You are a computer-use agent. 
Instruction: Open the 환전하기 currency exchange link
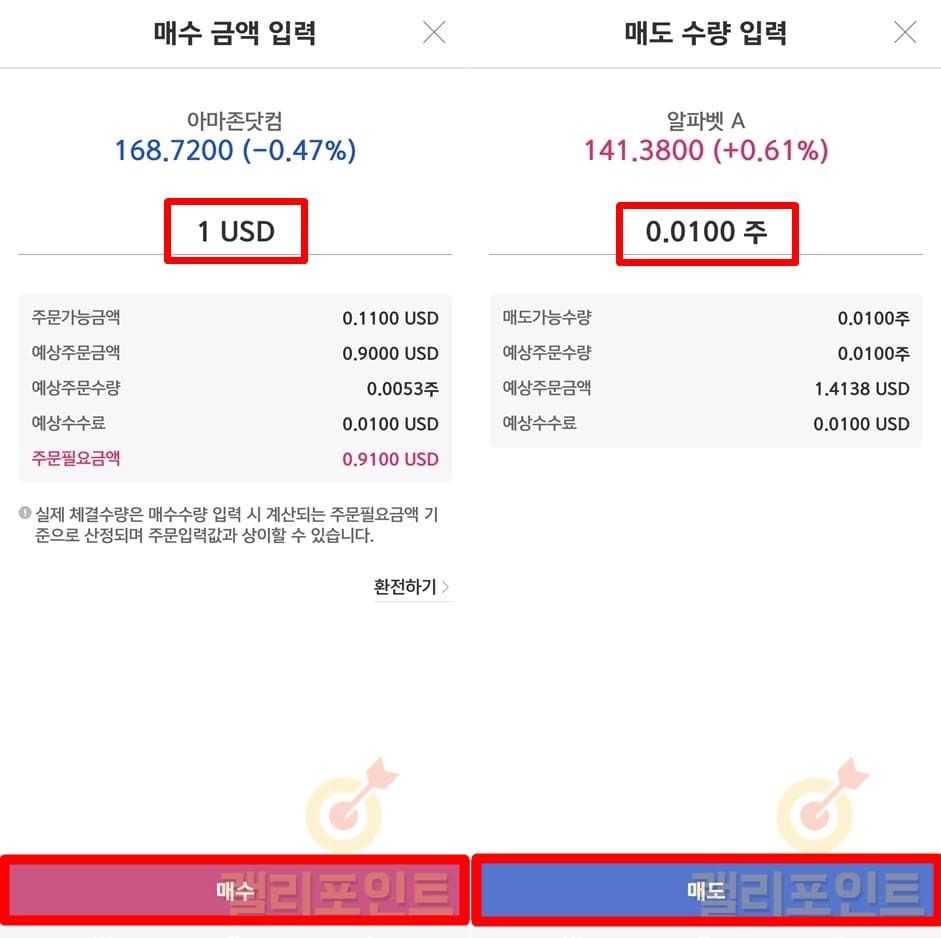point(405,587)
